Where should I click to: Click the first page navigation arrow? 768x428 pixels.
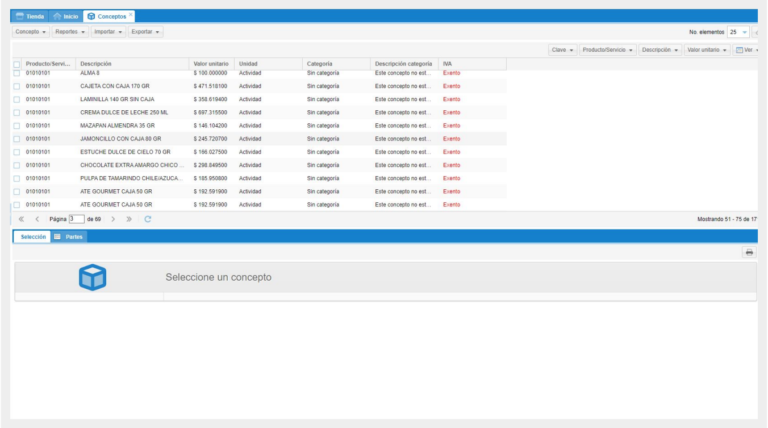coord(21,218)
